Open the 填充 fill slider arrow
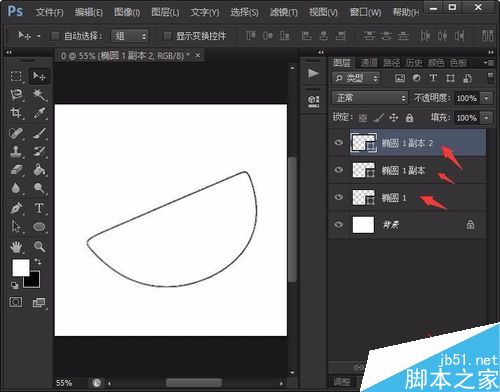This screenshot has height=392, width=500. 486,118
